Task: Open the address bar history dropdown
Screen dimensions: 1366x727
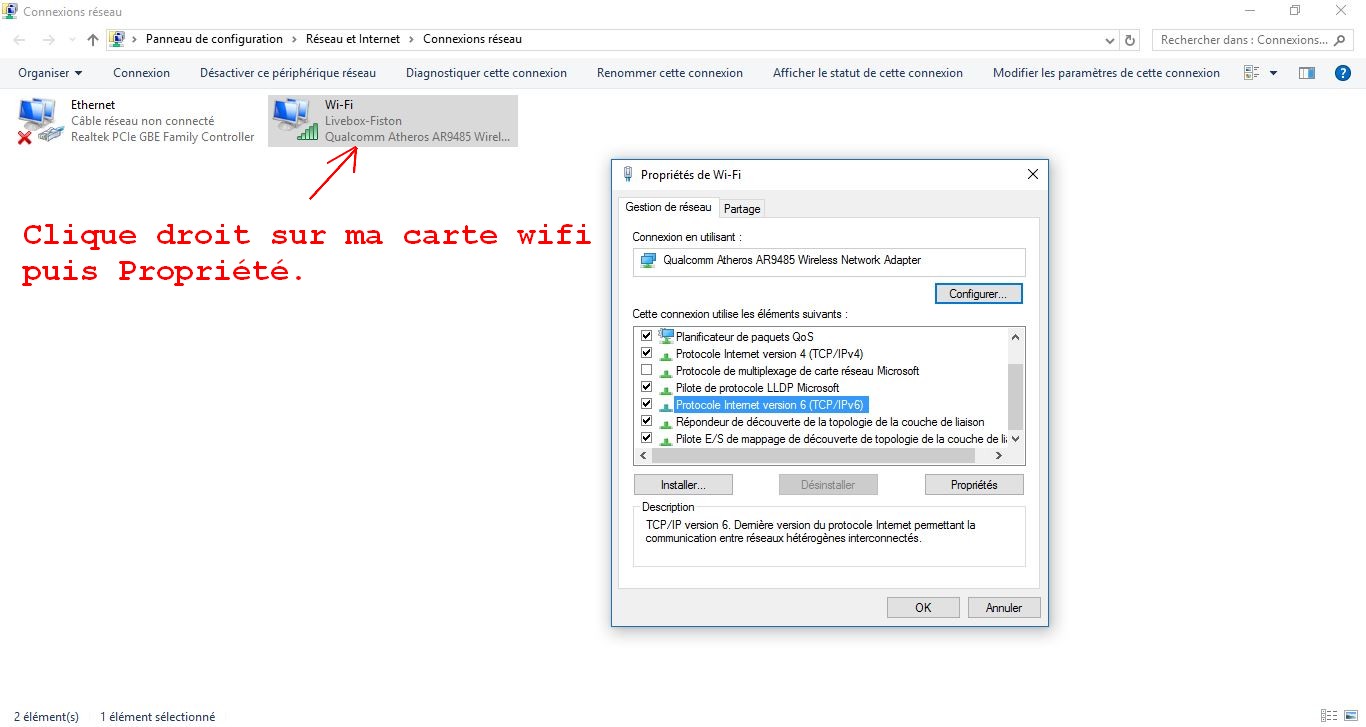Action: [1110, 40]
